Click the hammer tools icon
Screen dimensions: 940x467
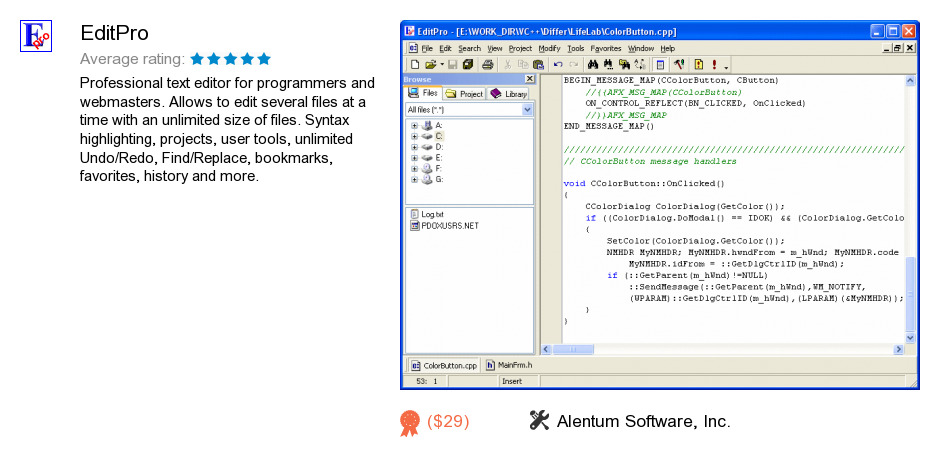pos(679,65)
